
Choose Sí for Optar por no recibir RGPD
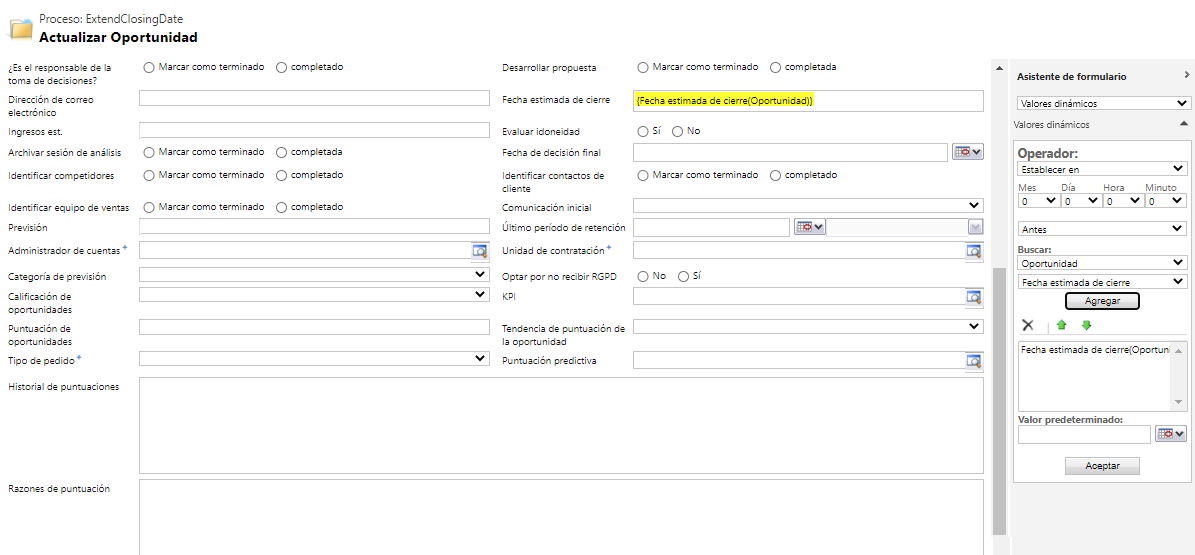coord(684,276)
